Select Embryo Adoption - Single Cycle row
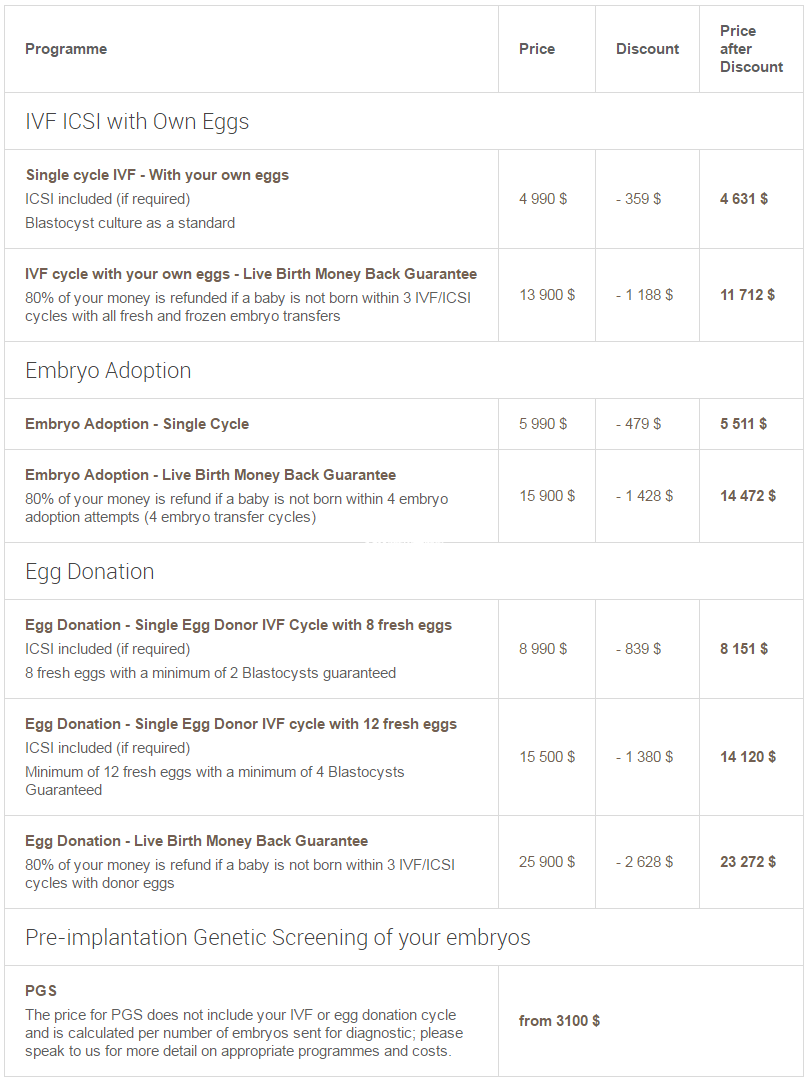 pos(137,424)
